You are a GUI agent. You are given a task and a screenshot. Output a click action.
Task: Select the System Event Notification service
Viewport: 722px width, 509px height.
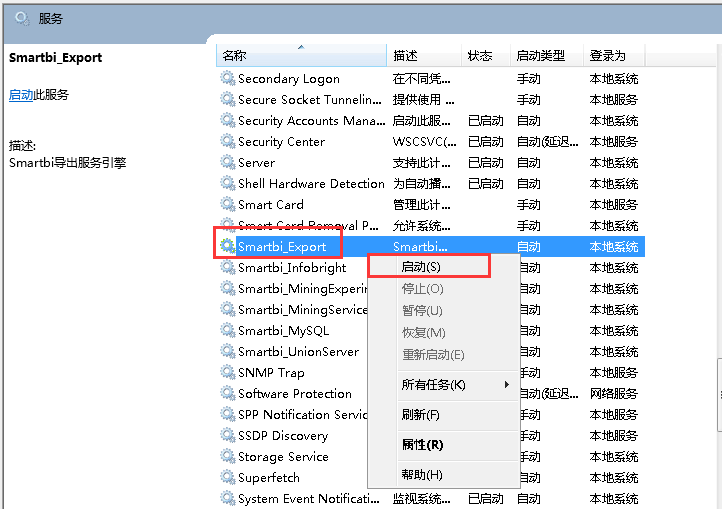click(x=309, y=498)
